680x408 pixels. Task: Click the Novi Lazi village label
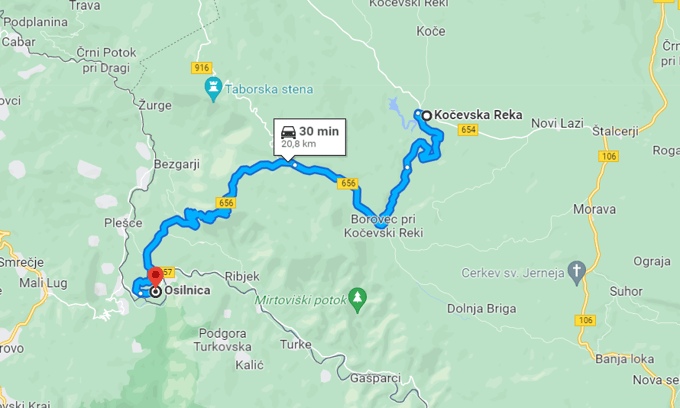(557, 124)
